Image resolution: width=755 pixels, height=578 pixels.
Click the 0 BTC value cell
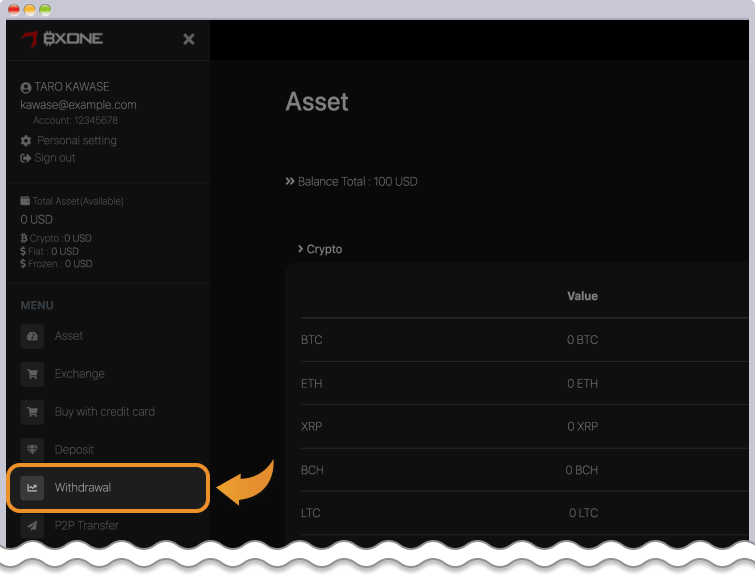coord(583,340)
